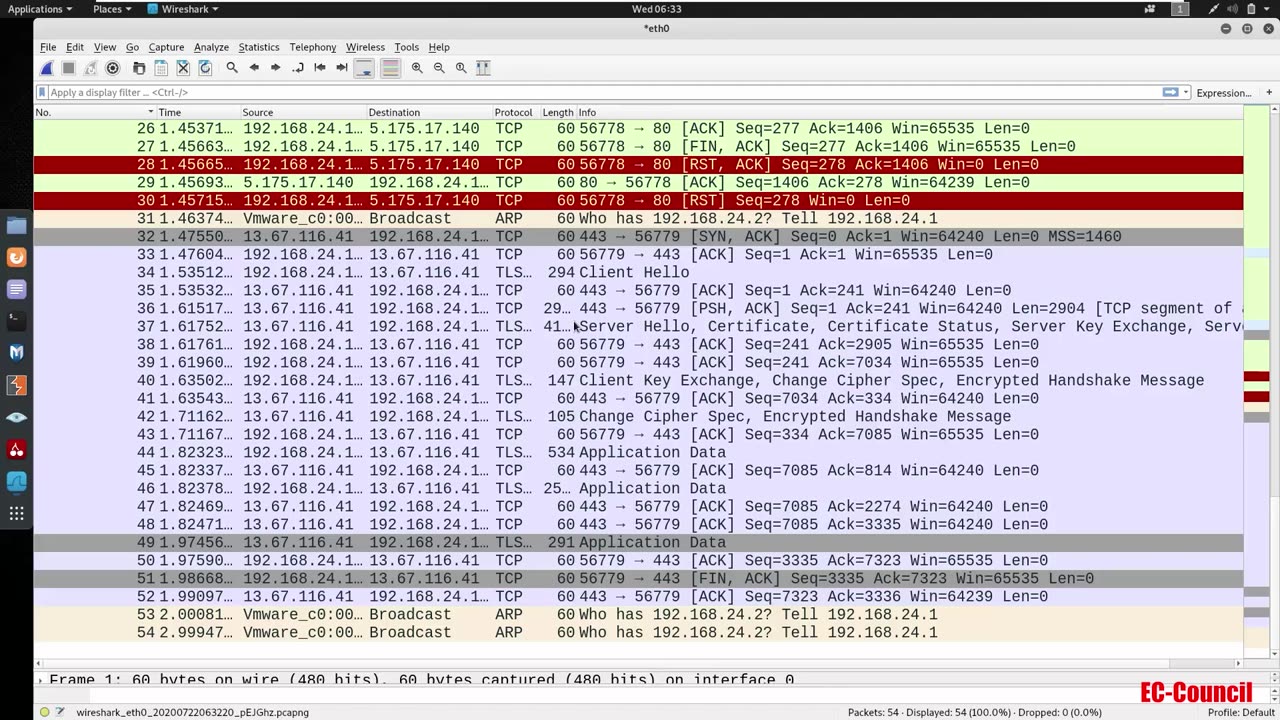Start capturing packets with the shark fin icon
The width and height of the screenshot is (1280, 720).
[47, 68]
